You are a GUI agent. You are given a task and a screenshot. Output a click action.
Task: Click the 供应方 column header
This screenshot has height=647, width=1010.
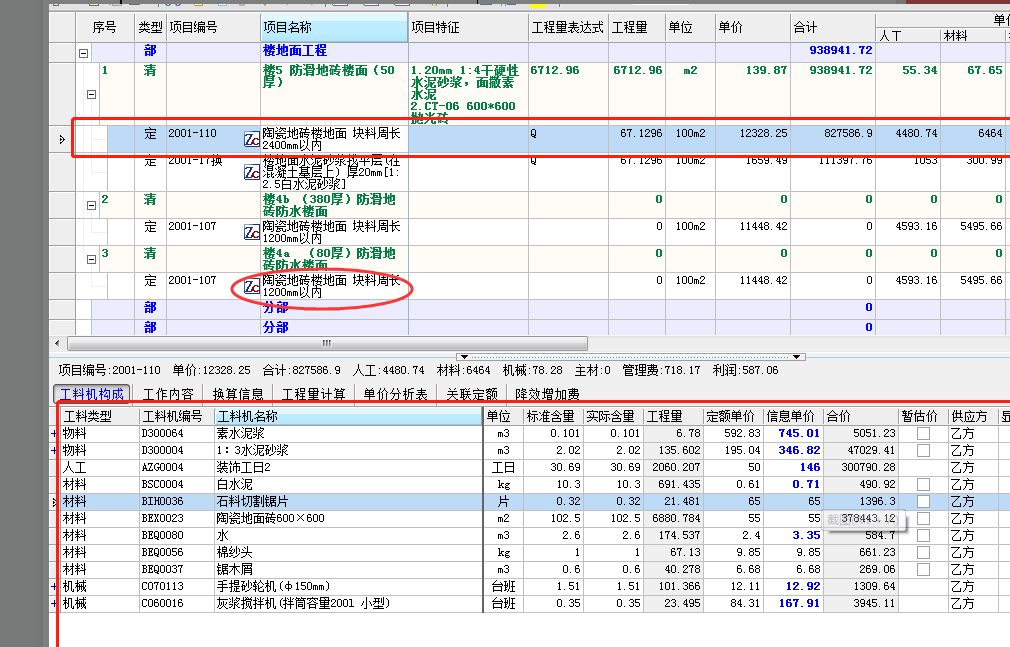pos(972,416)
